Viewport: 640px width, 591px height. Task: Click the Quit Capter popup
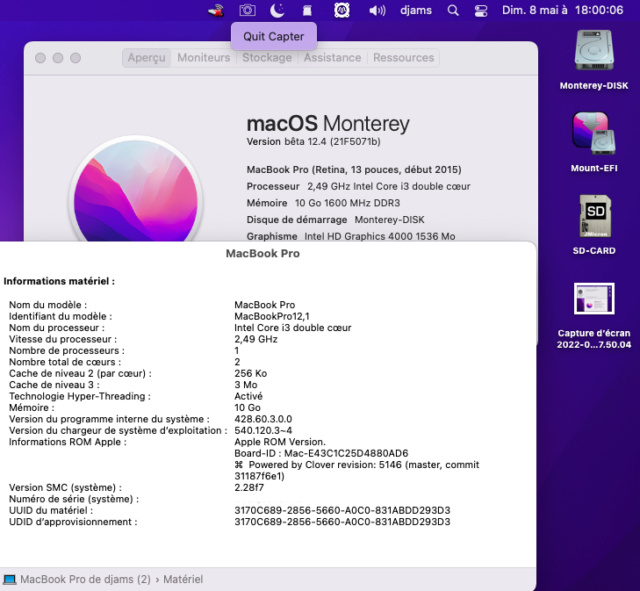click(x=273, y=36)
